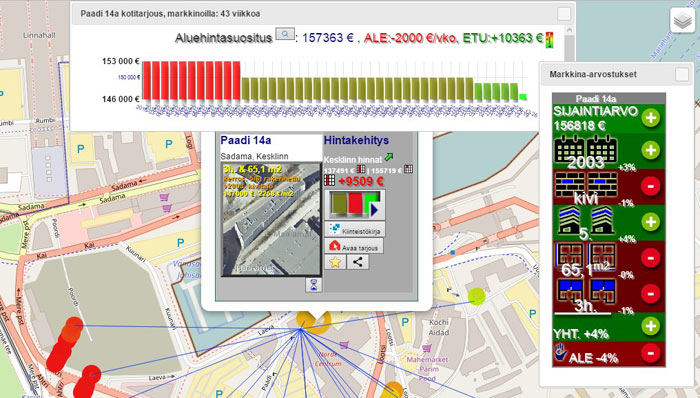Click the green arrow beside Kesklinn hinnat

[389, 157]
